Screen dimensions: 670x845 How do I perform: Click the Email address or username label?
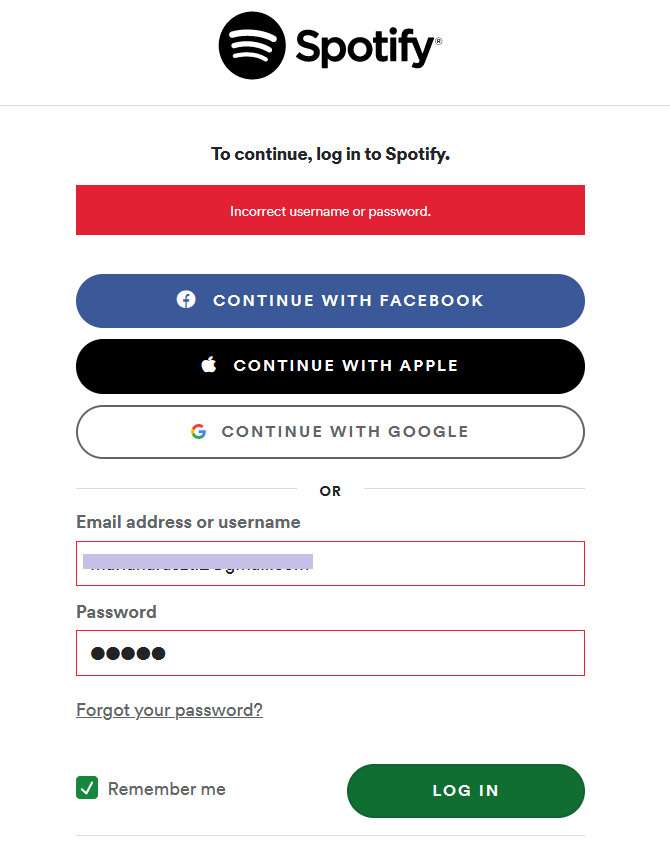188,522
